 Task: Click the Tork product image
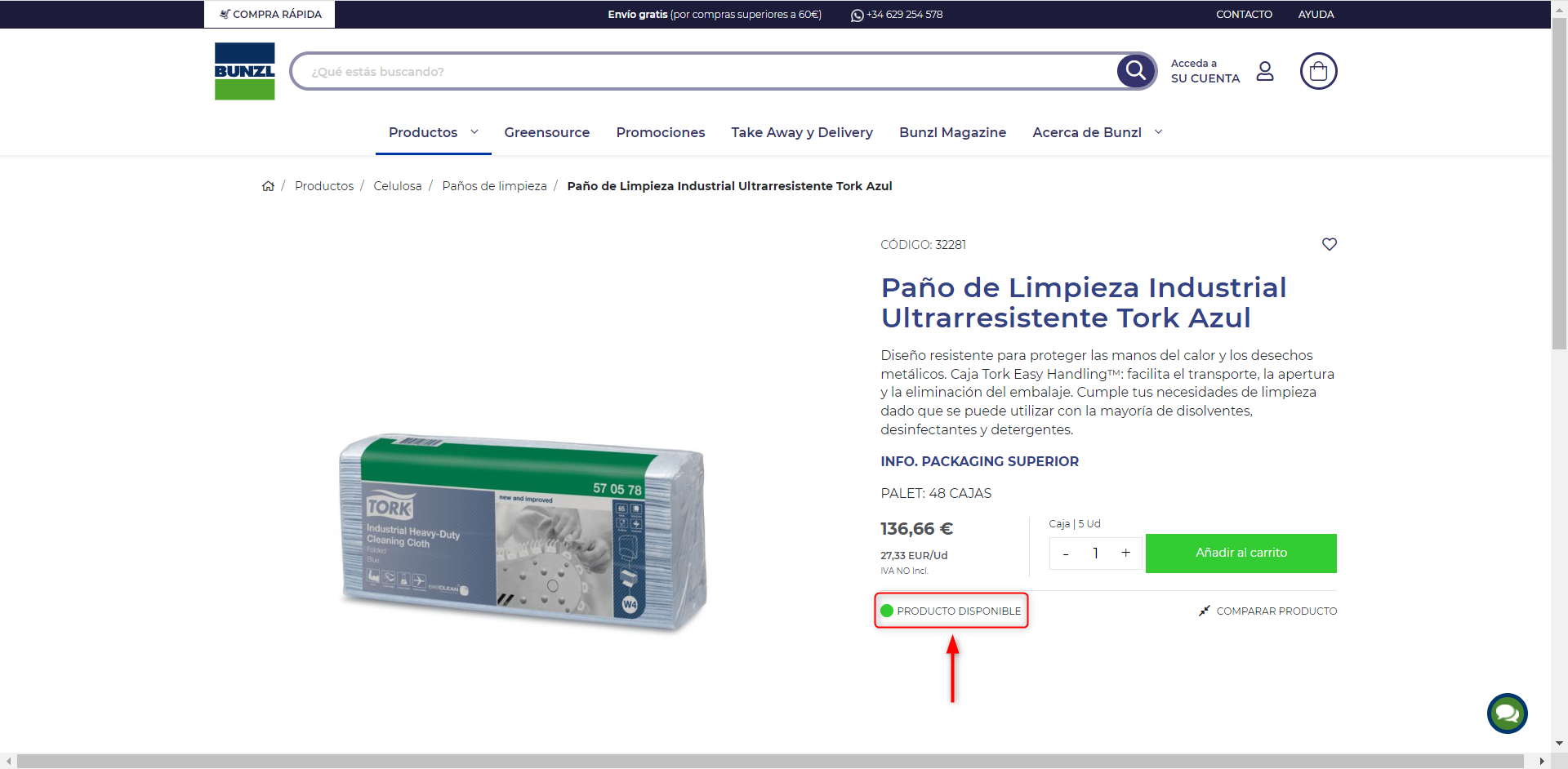pyautogui.click(x=523, y=532)
